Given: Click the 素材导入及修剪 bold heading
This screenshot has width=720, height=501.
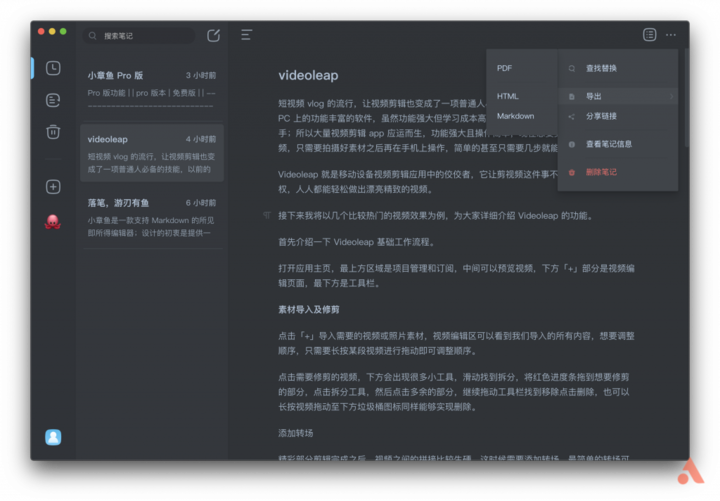Looking at the screenshot, I should point(309,310).
